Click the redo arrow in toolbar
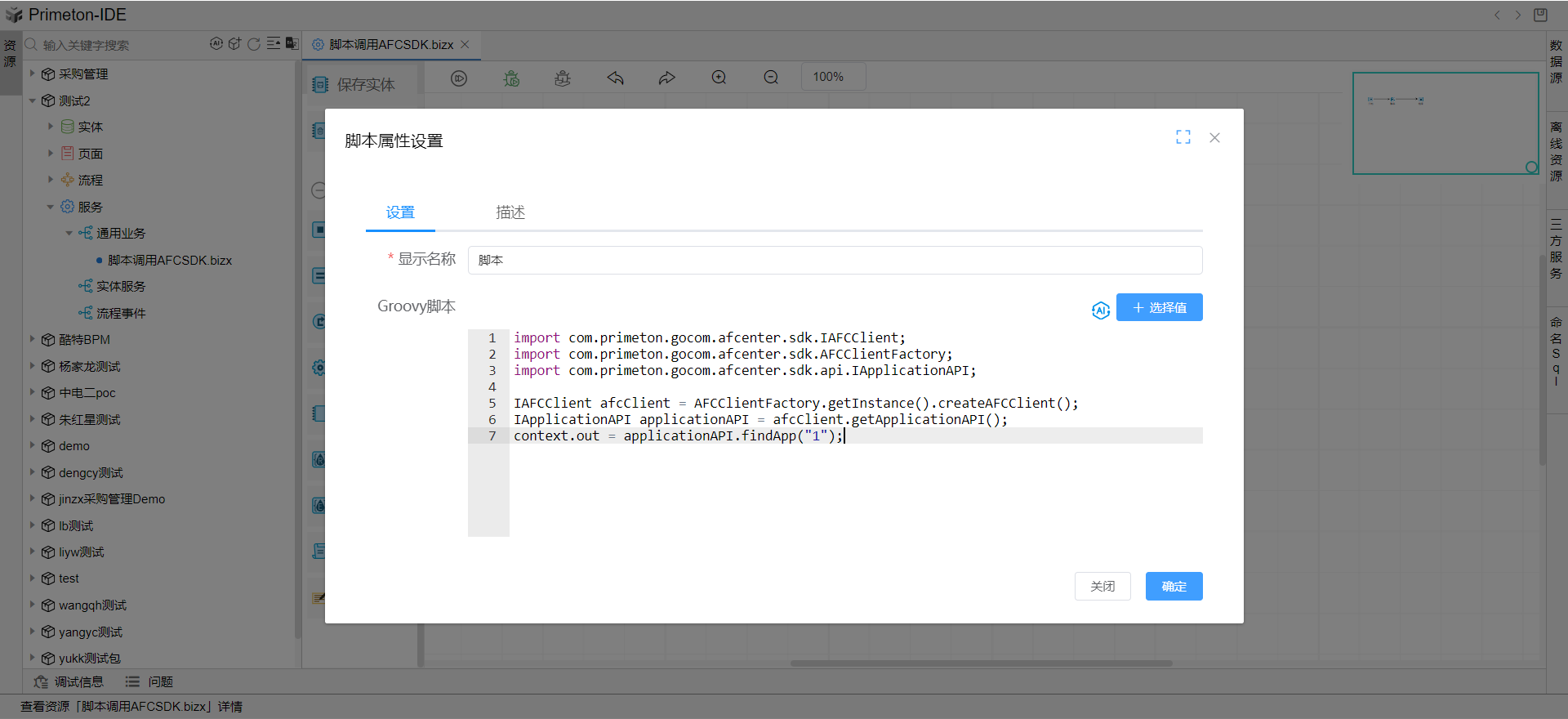The width and height of the screenshot is (1568, 719). pyautogui.click(x=667, y=78)
